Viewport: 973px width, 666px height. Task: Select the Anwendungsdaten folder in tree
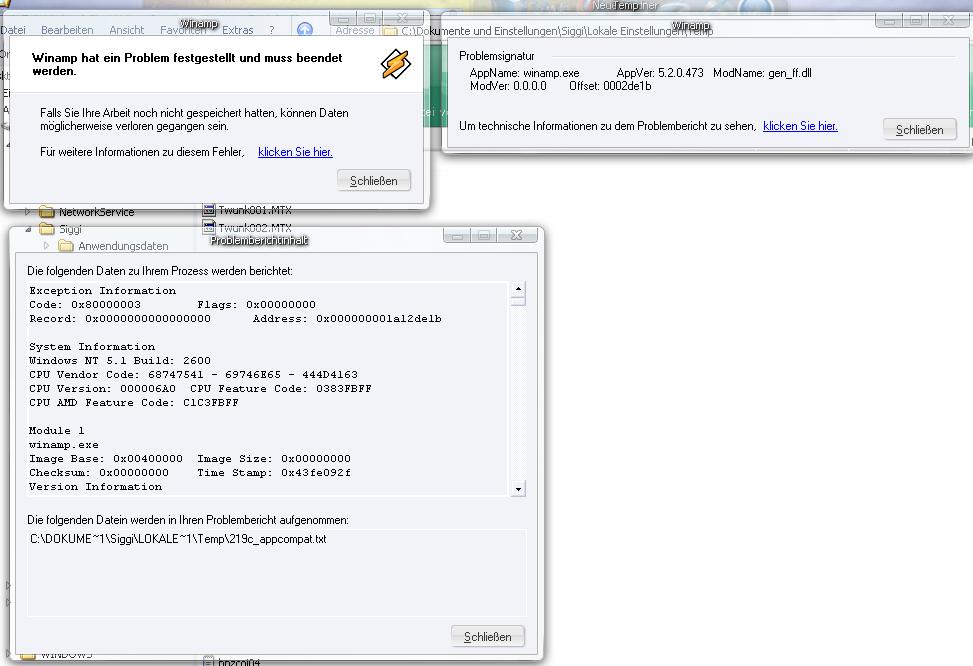click(123, 246)
